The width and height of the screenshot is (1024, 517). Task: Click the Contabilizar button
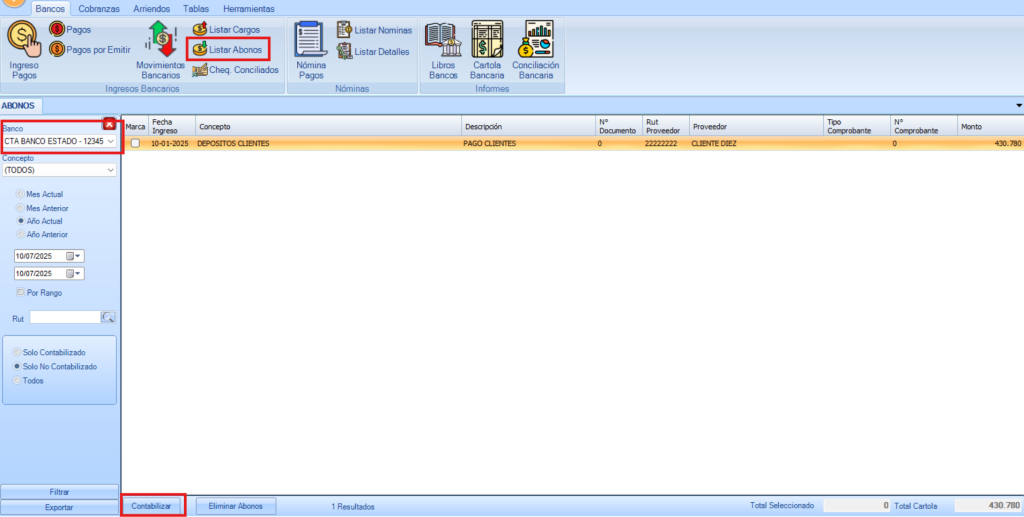(x=153, y=506)
